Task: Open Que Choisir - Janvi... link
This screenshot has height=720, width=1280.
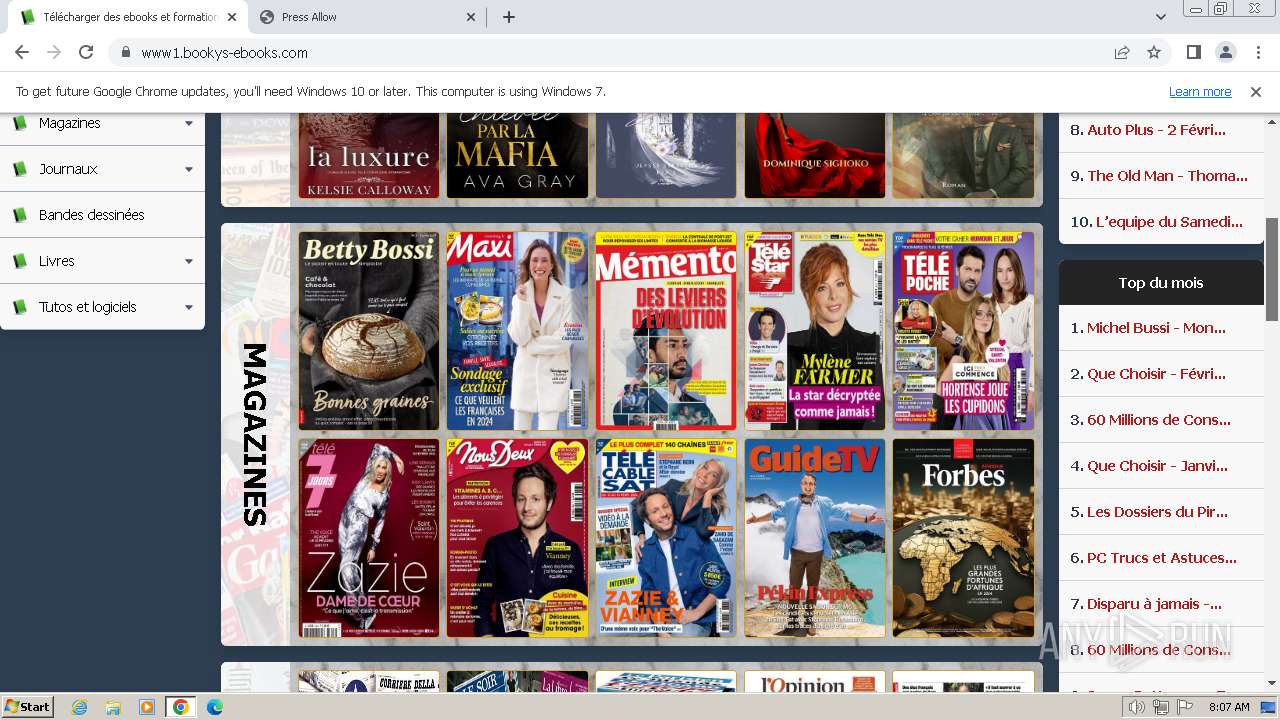Action: (x=1157, y=466)
